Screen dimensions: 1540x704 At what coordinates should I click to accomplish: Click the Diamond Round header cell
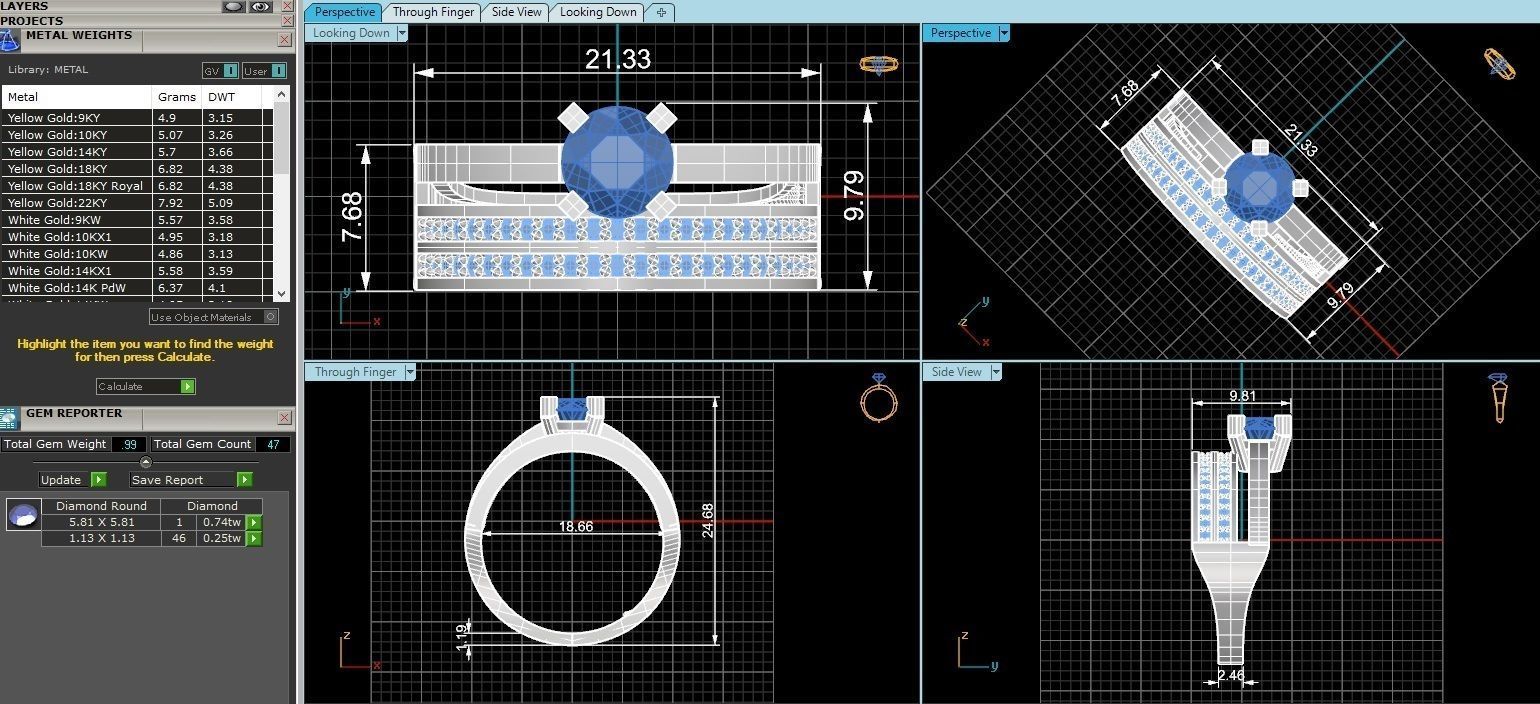pyautogui.click(x=101, y=506)
